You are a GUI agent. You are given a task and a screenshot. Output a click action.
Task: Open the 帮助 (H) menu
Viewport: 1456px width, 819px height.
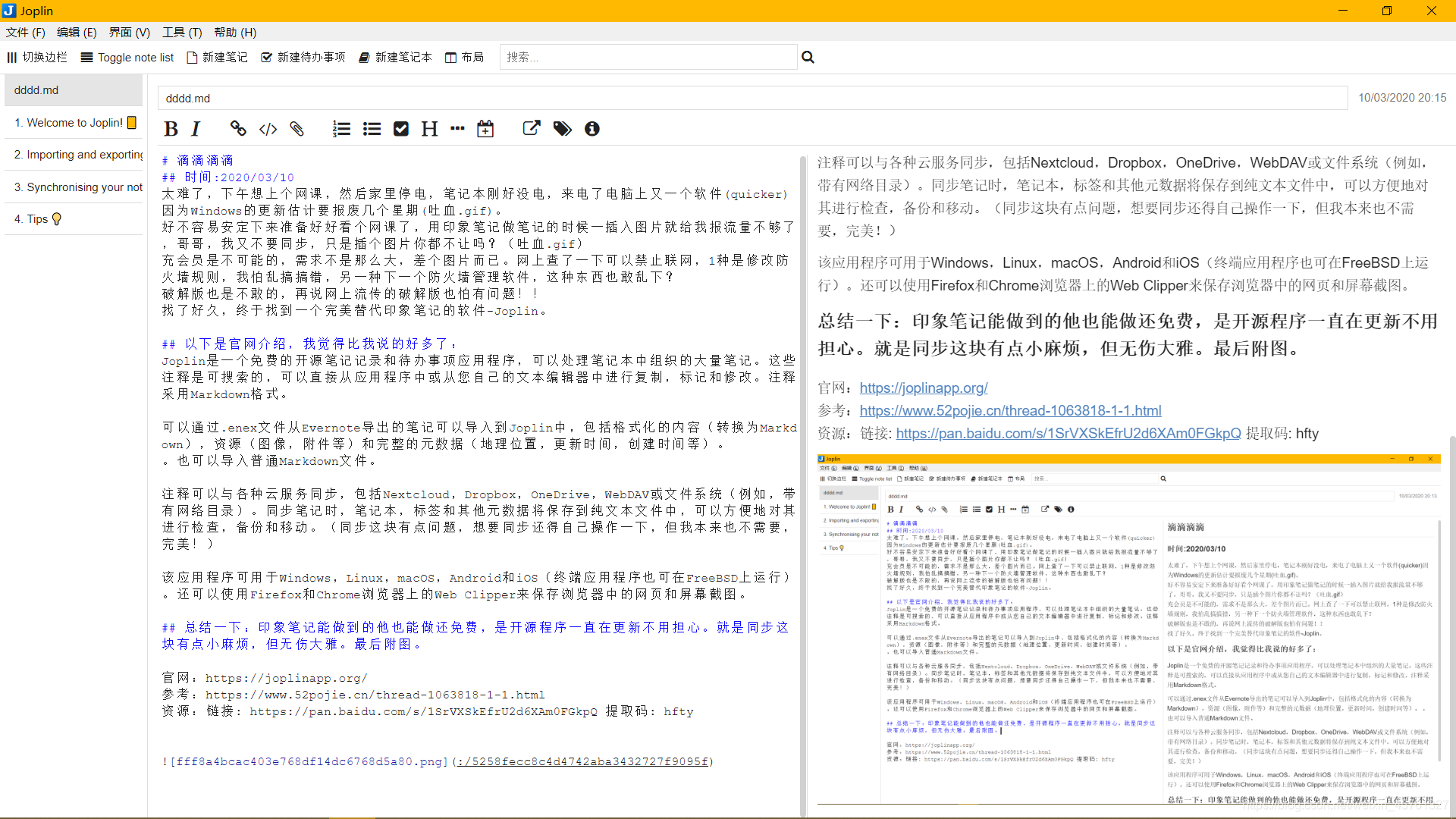point(235,33)
